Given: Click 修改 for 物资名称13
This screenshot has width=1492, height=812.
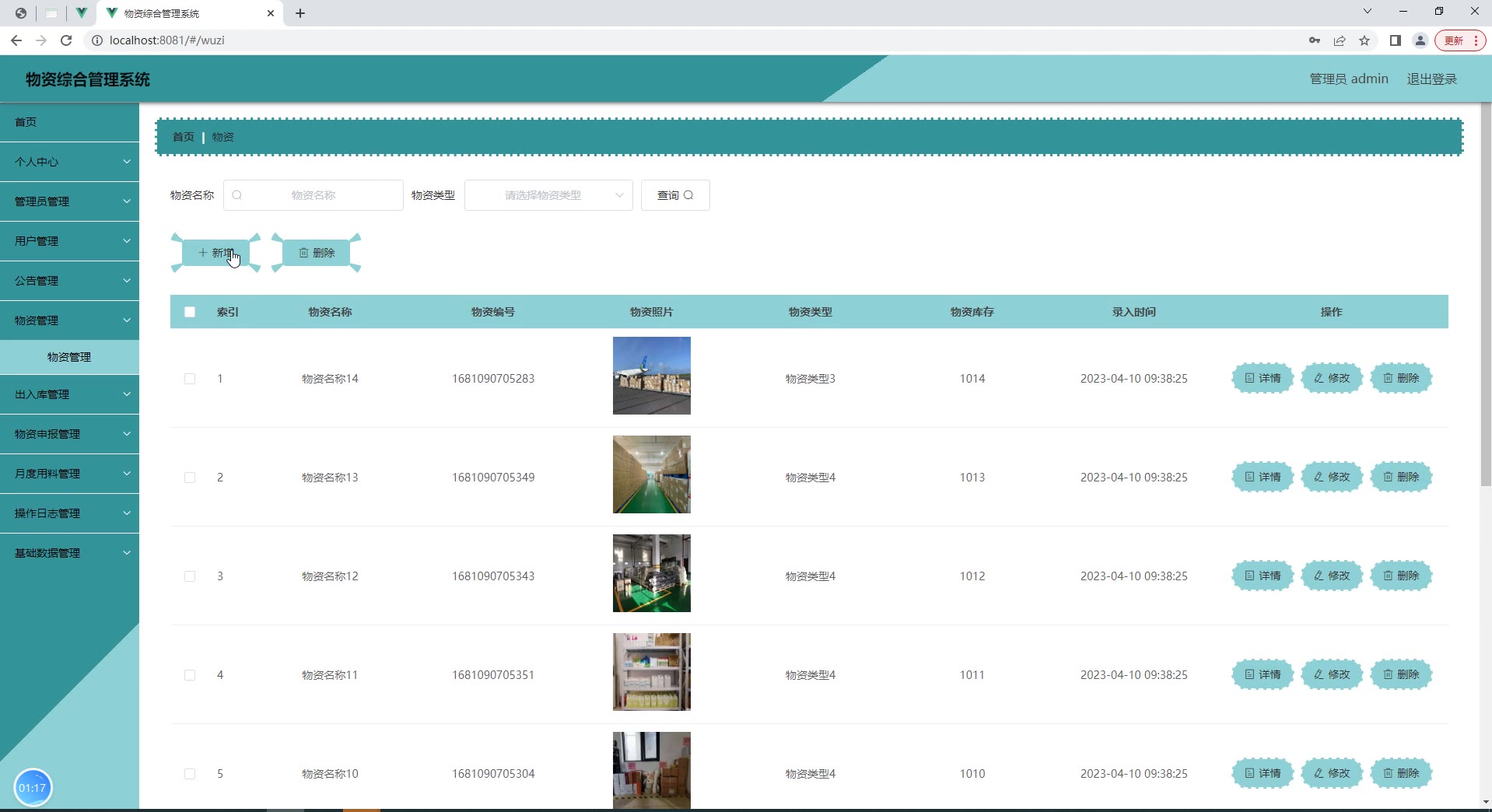Looking at the screenshot, I should [x=1332, y=477].
